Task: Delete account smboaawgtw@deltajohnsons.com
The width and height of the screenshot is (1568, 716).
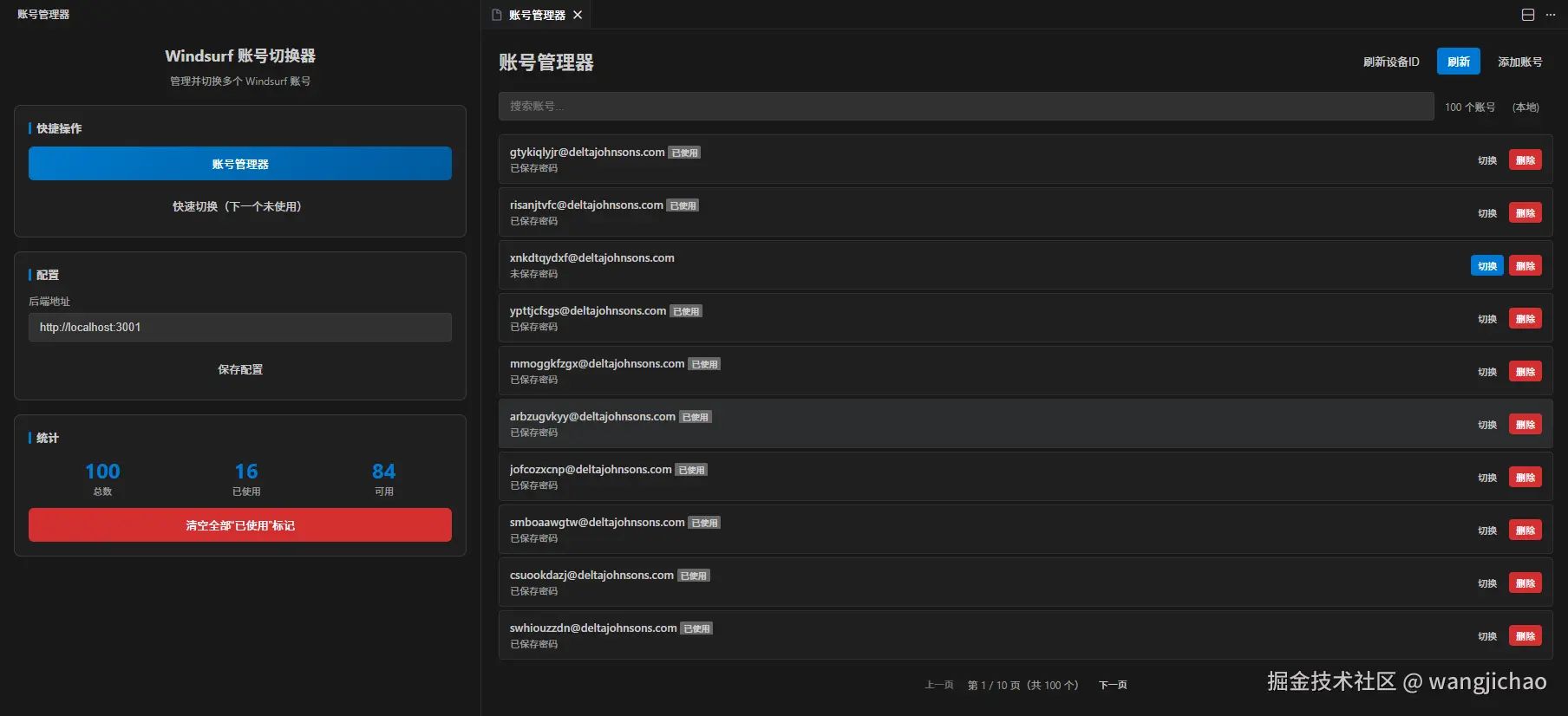Action: pos(1526,530)
